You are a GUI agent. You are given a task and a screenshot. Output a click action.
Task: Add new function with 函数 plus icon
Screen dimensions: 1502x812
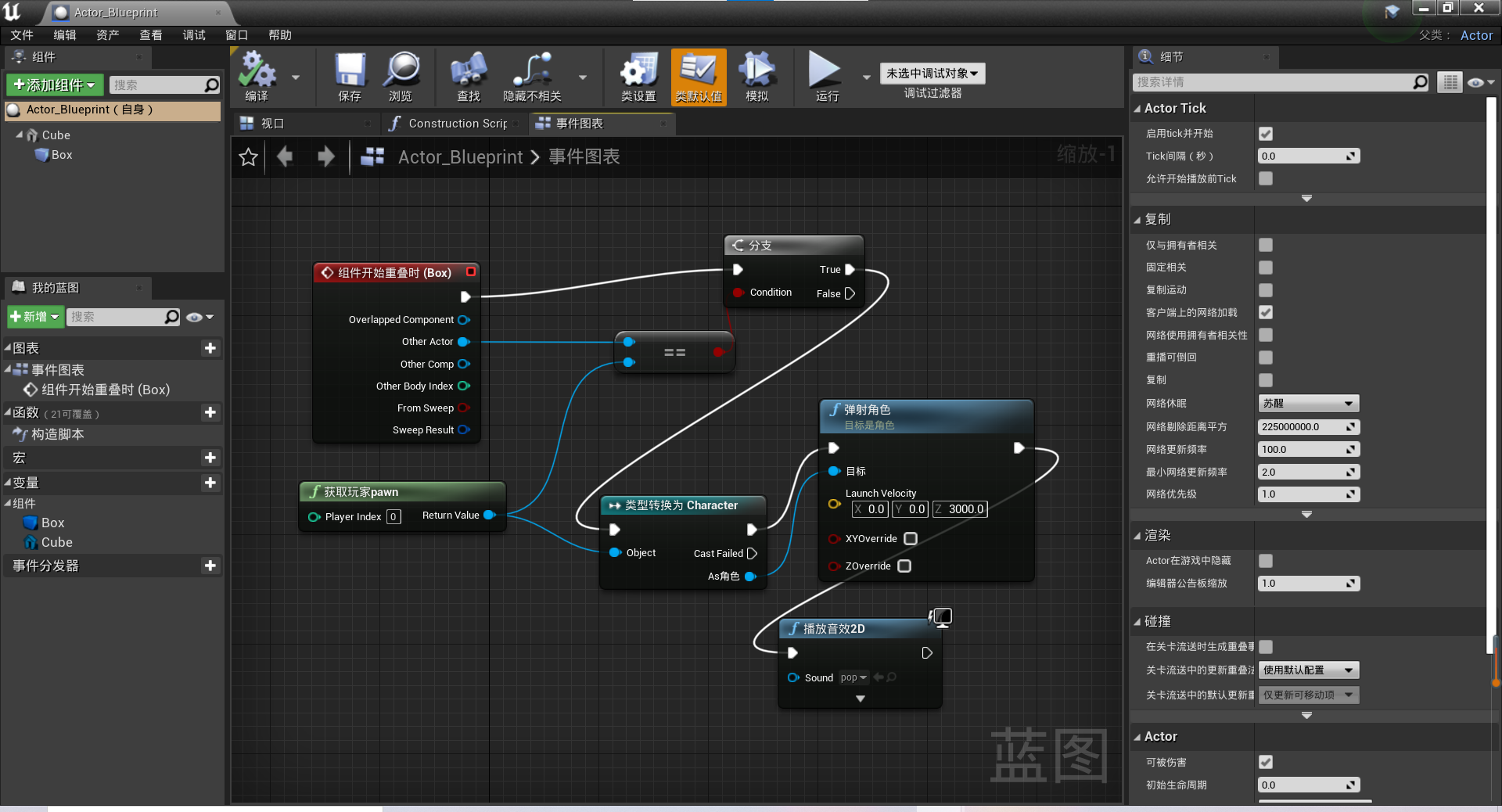tap(210, 412)
